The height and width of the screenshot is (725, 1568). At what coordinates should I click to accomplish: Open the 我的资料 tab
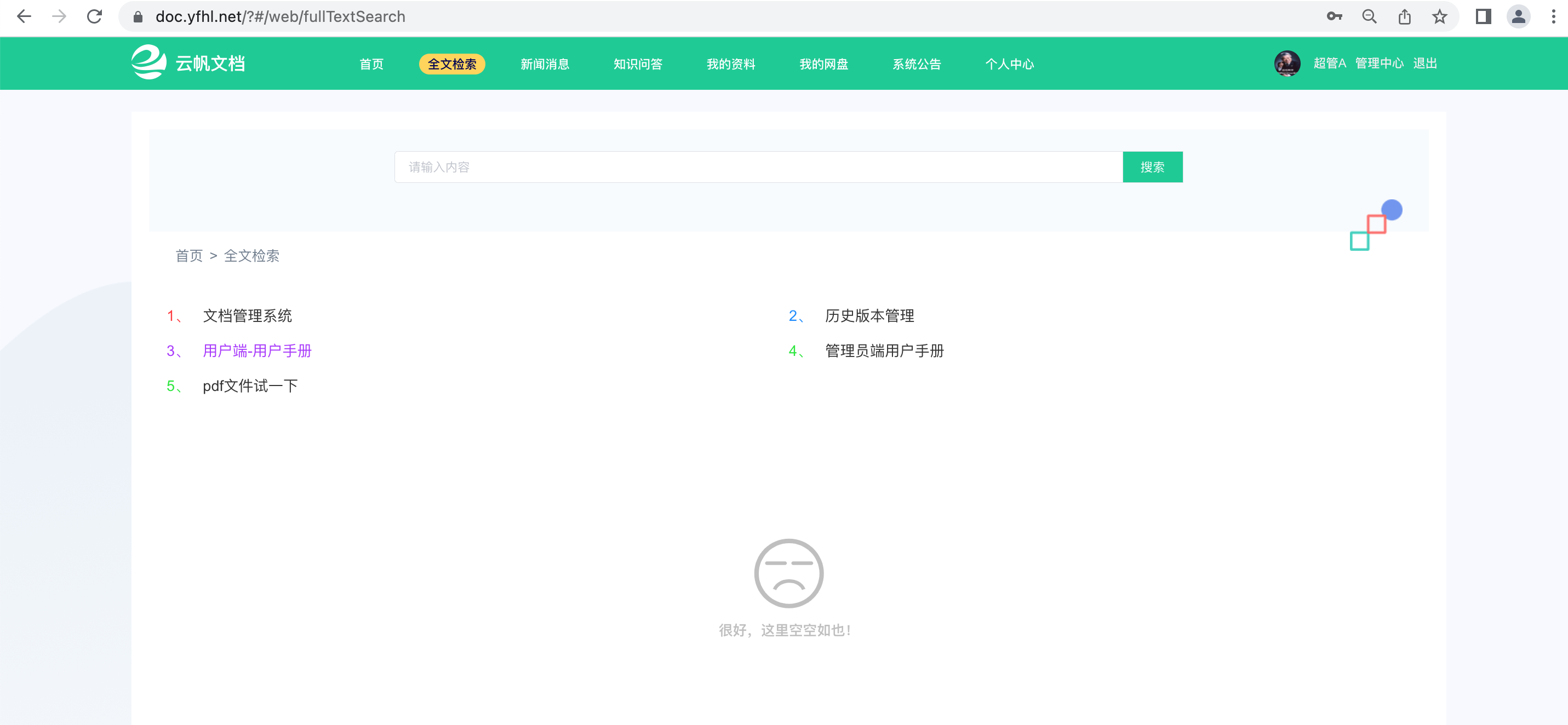(730, 64)
